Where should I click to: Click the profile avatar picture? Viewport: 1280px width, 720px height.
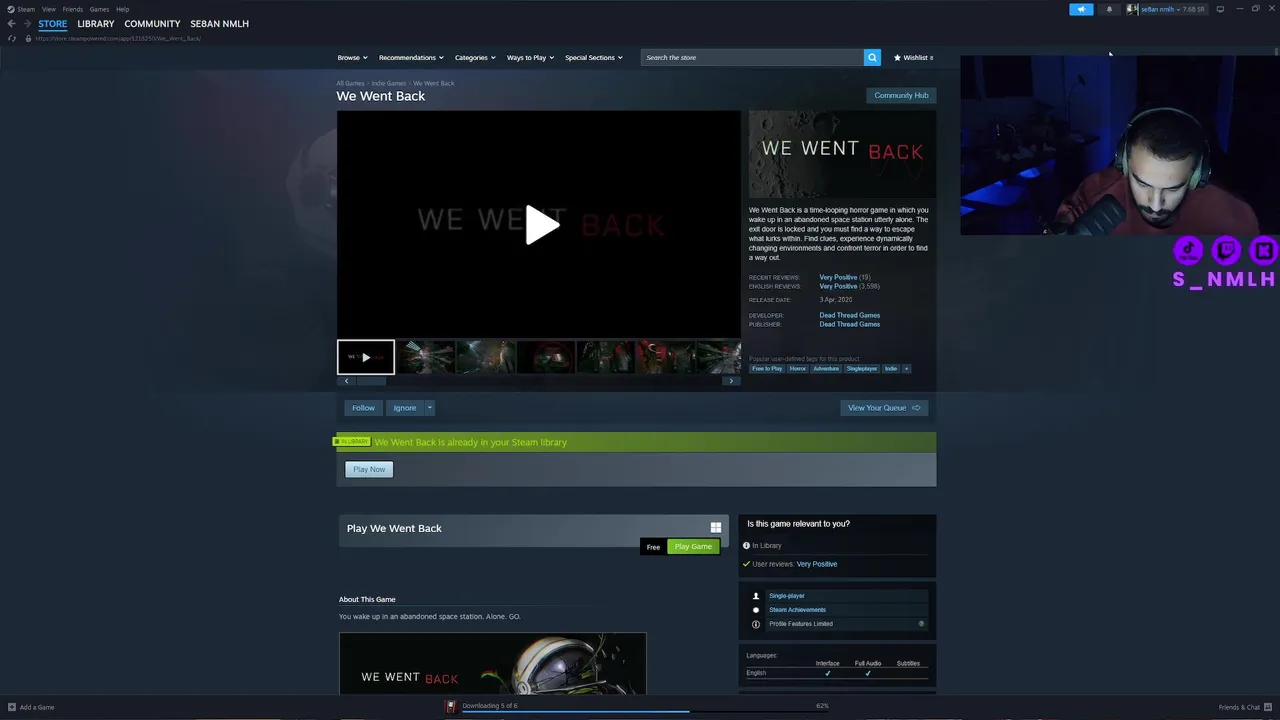point(1132,9)
